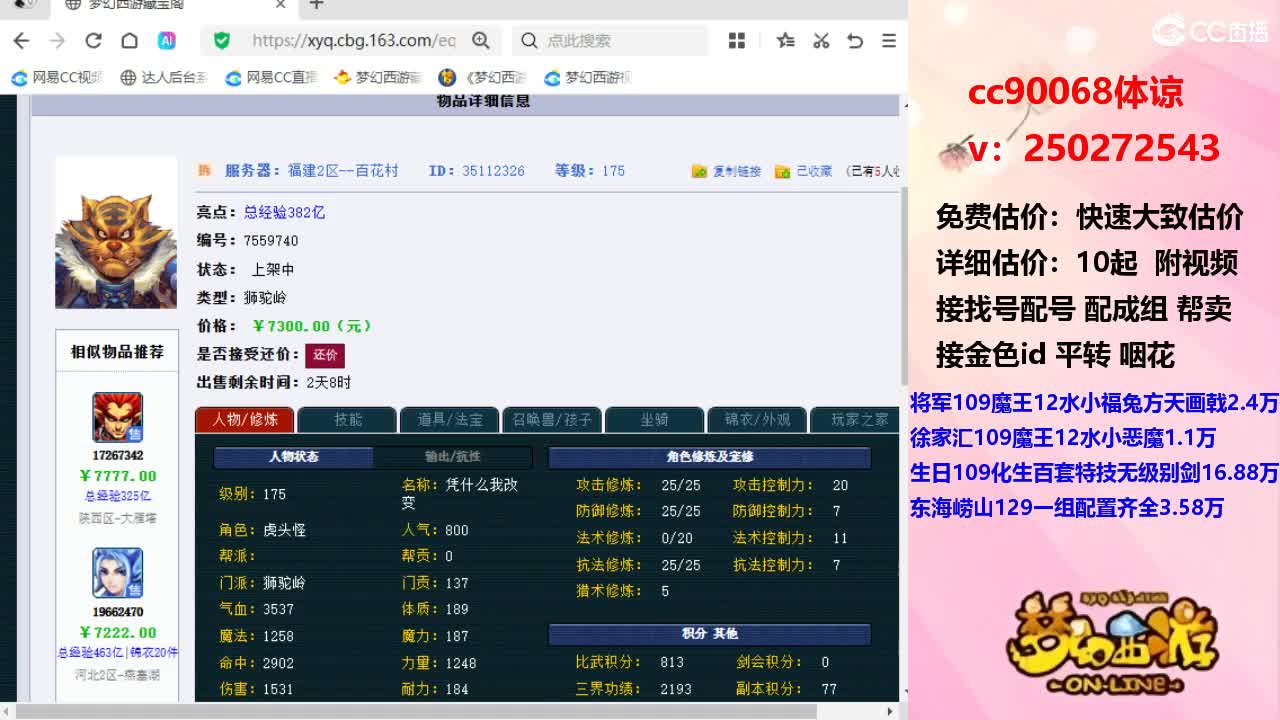Copy the listing link via 复制链接
Image resolution: width=1280 pixels, height=720 pixels.
(726, 172)
